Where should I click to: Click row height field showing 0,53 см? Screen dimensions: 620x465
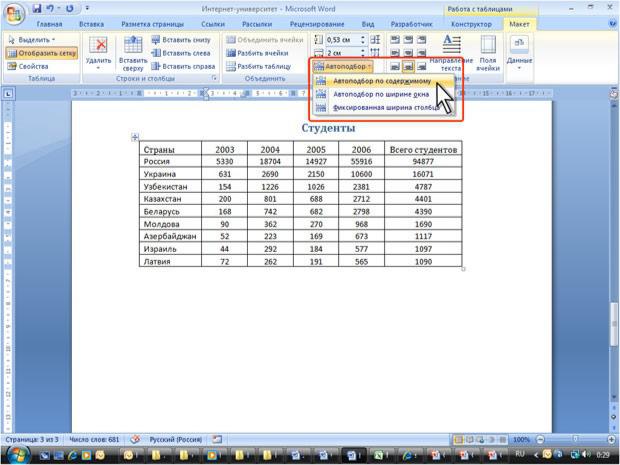(341, 40)
